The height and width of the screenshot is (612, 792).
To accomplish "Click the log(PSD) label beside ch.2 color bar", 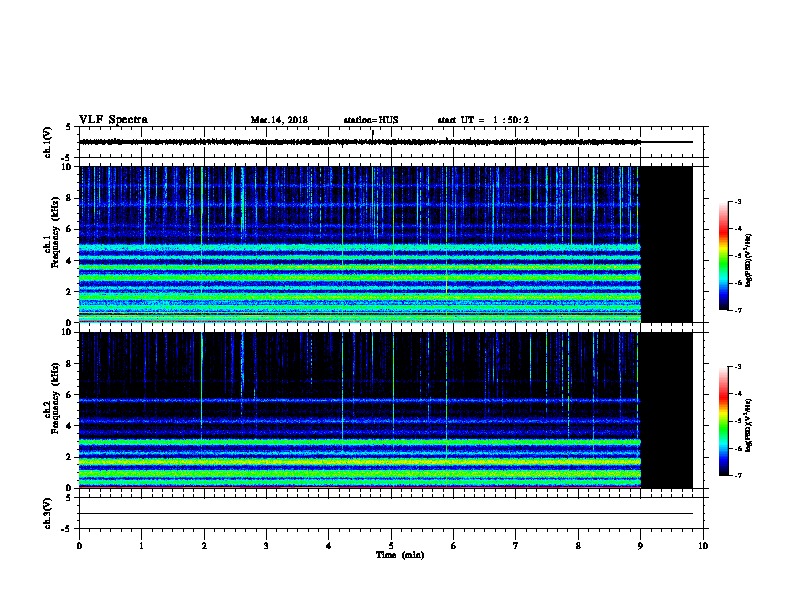I will click(749, 425).
